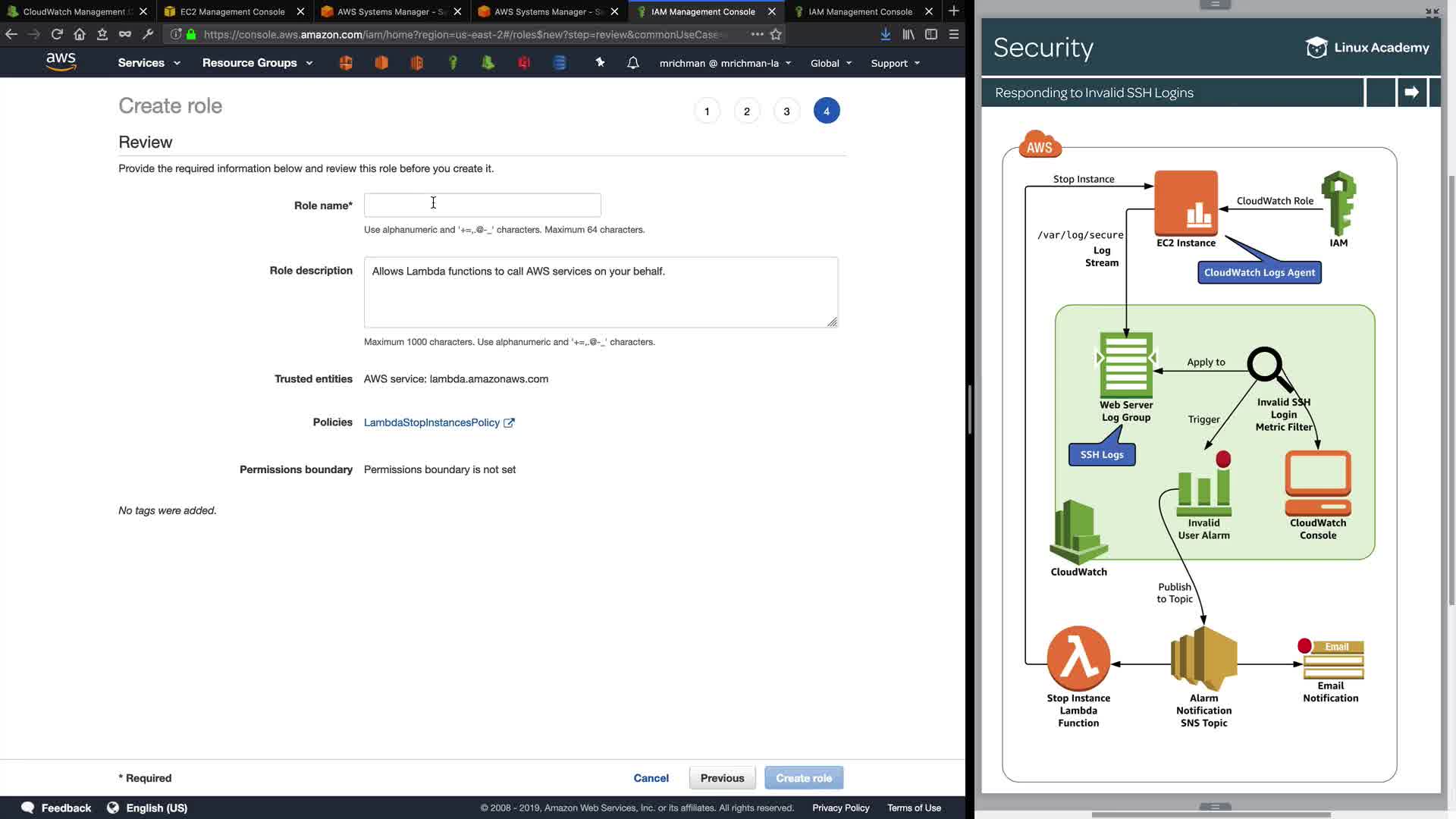Click the Role description text area
The image size is (1456, 819).
[x=601, y=293]
